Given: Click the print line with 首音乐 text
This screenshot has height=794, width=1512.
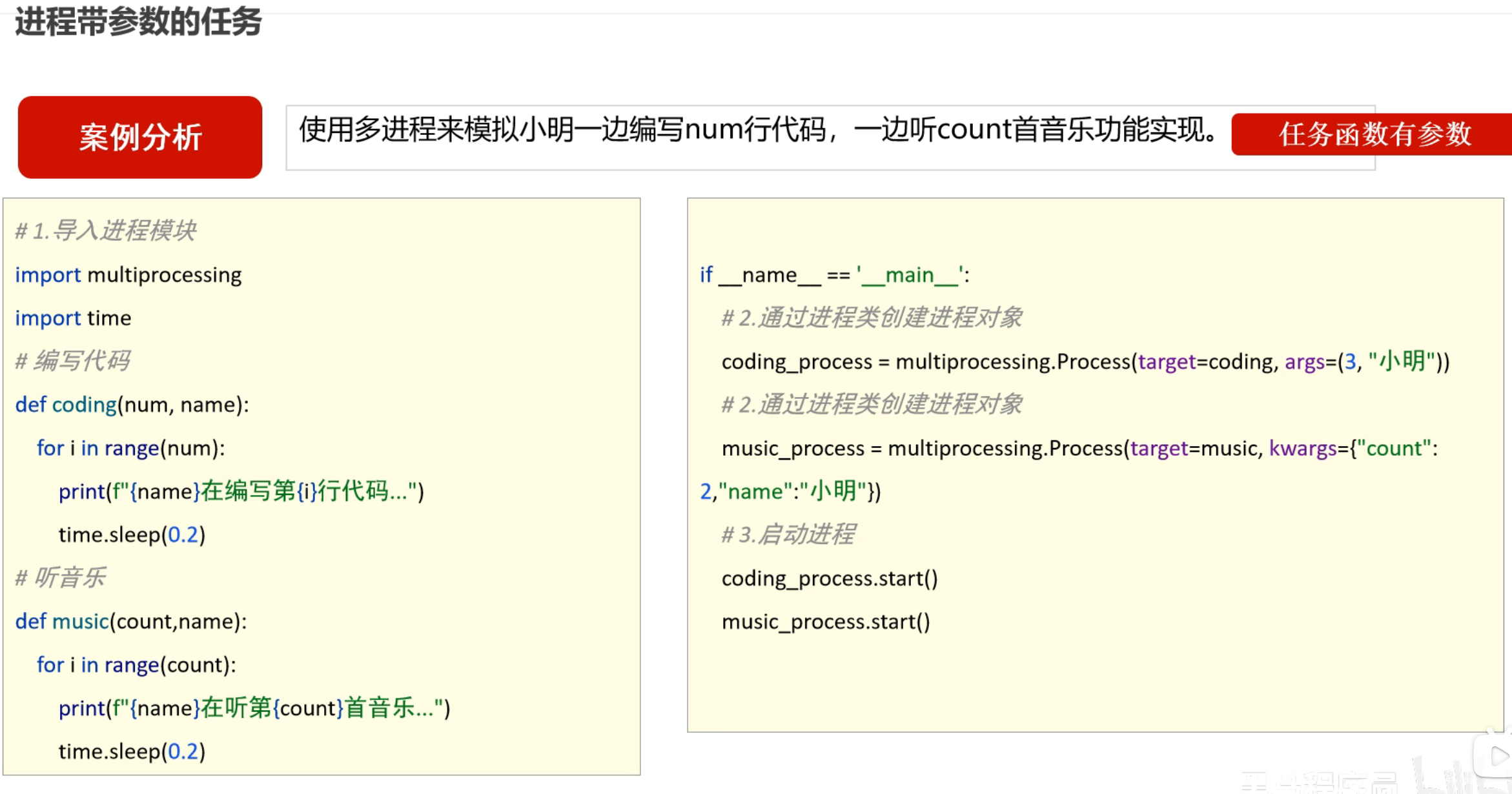Looking at the screenshot, I should (254, 708).
